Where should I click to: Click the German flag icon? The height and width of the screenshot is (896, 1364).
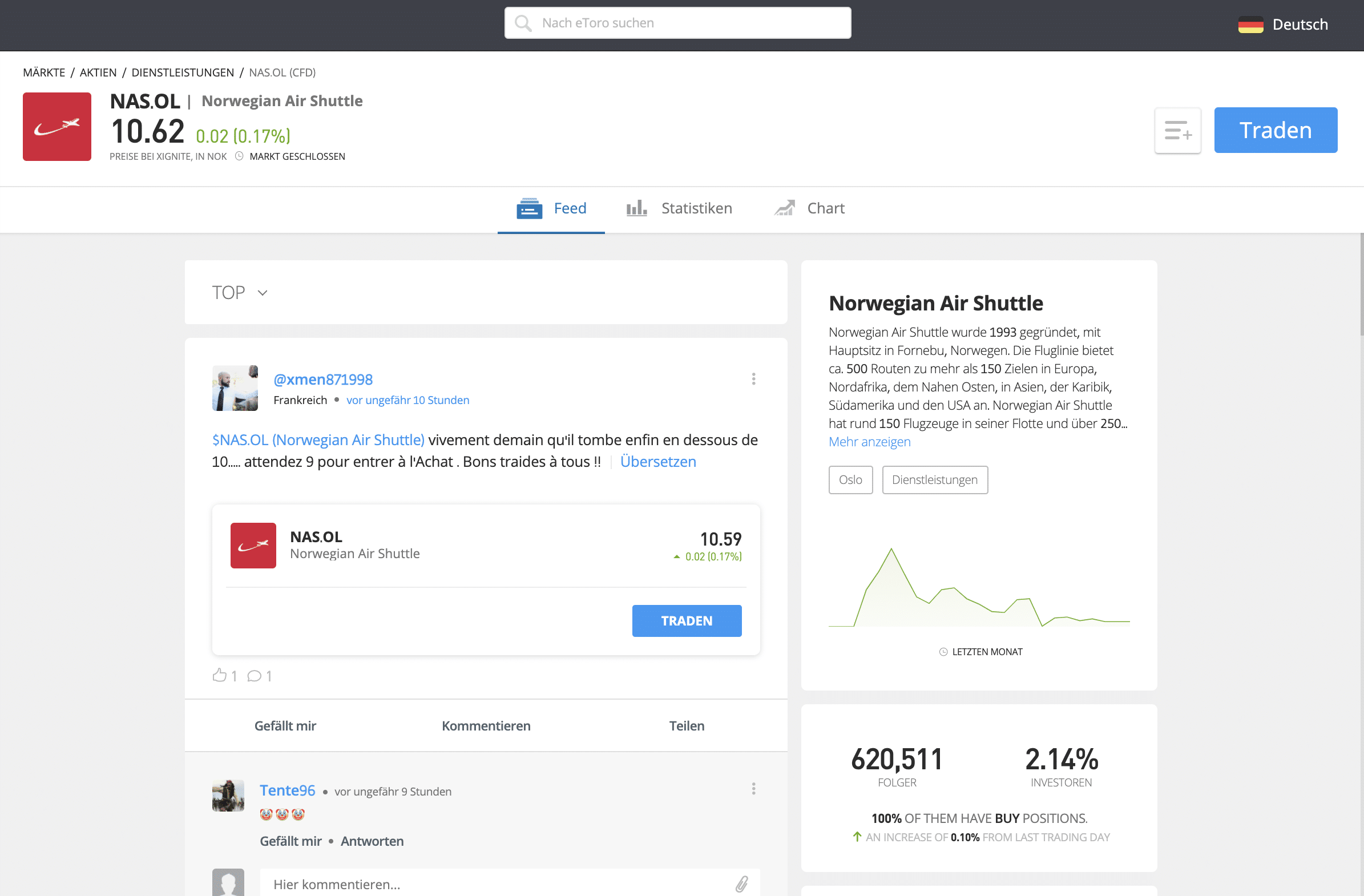[x=1250, y=25]
